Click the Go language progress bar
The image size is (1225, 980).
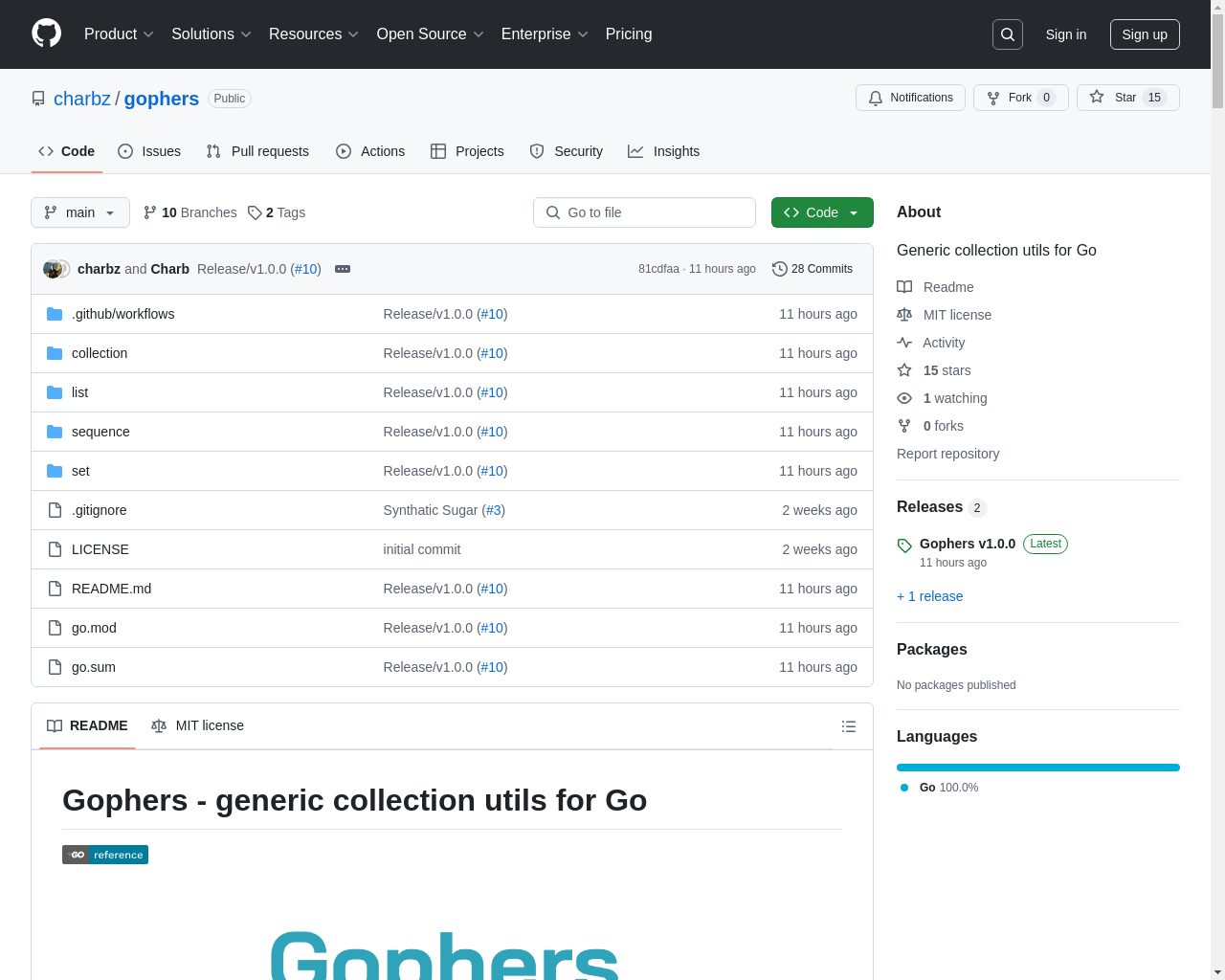[1038, 768]
